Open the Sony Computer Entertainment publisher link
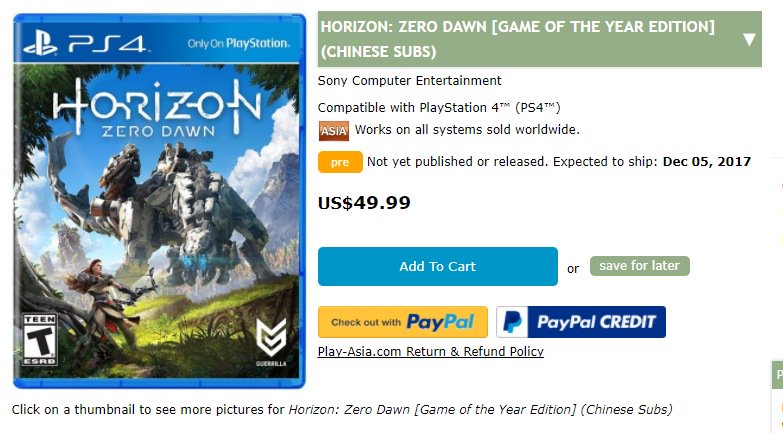This screenshot has height=433, width=783. pos(409,81)
